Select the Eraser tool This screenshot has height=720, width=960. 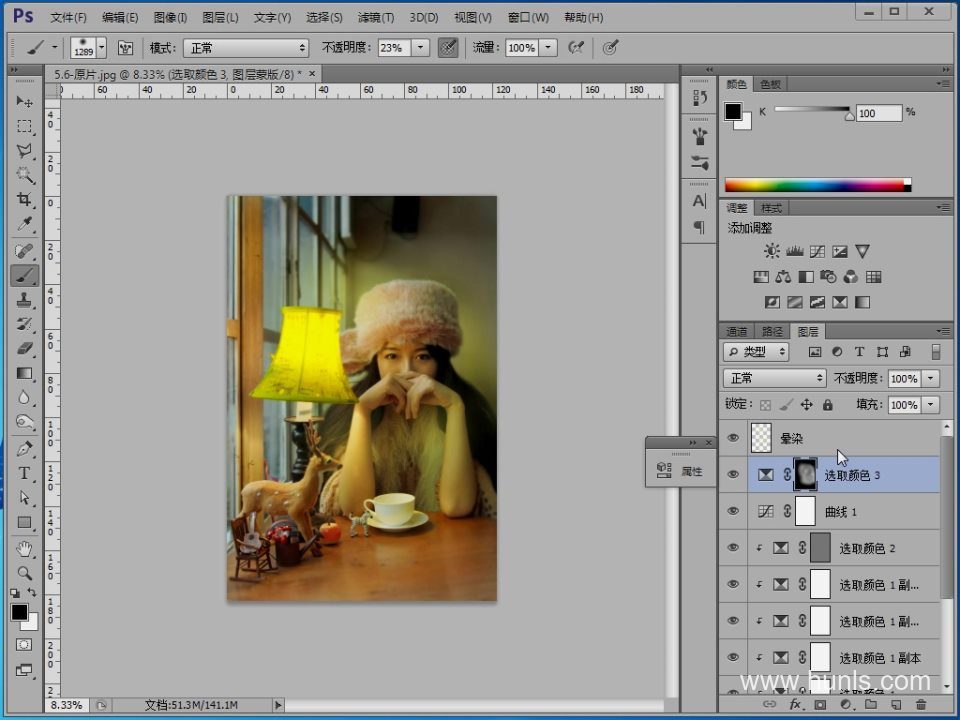tap(24, 348)
